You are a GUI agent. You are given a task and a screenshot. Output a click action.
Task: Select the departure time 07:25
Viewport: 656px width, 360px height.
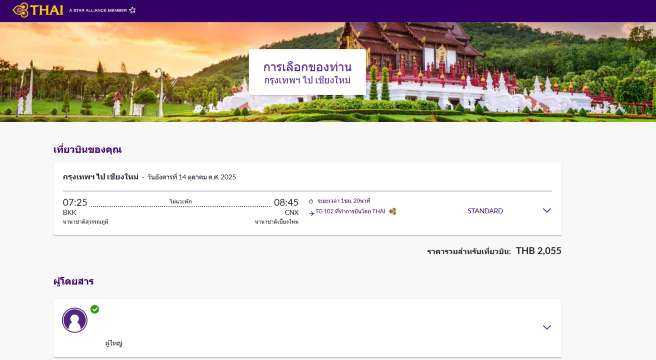point(75,203)
